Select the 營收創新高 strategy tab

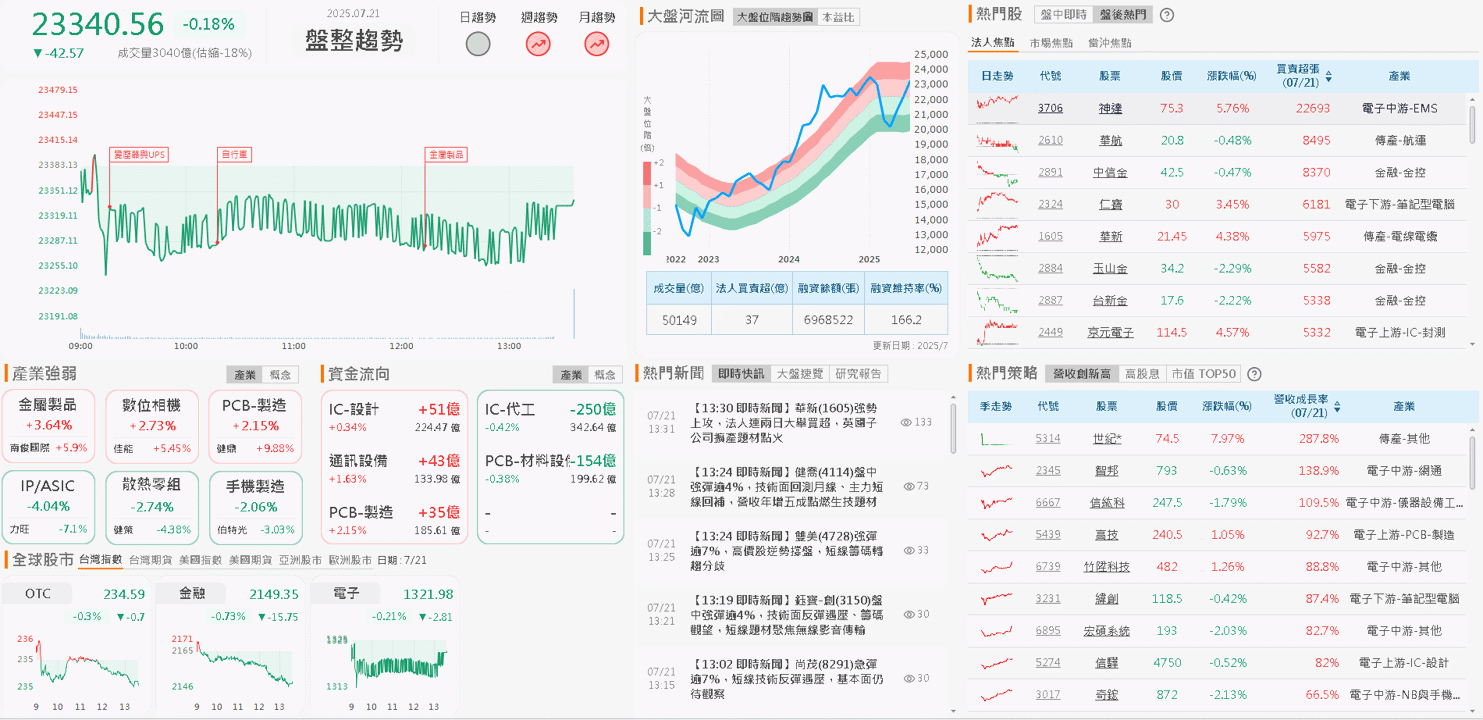(1082, 374)
